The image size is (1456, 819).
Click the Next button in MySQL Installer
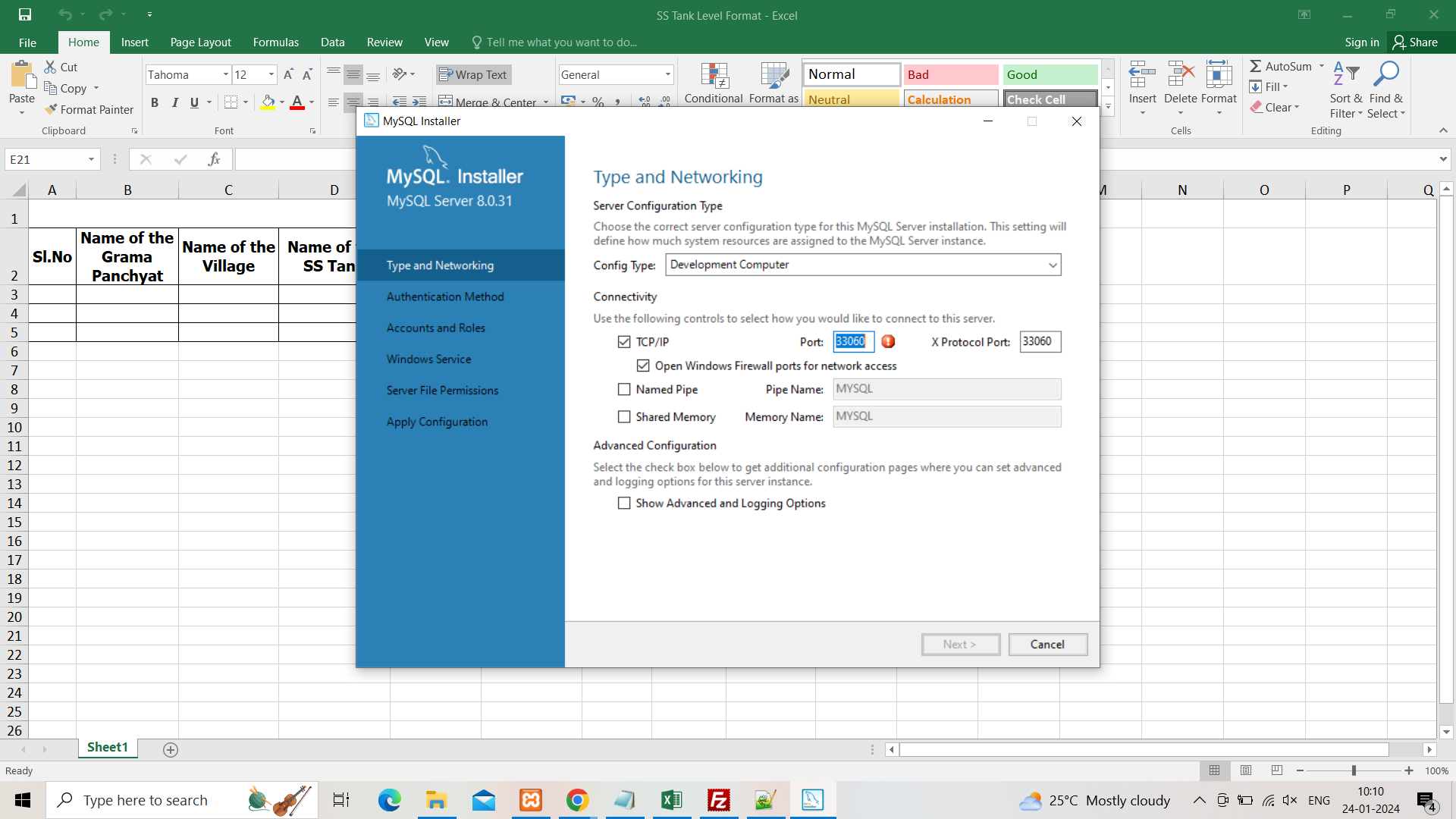click(x=960, y=645)
